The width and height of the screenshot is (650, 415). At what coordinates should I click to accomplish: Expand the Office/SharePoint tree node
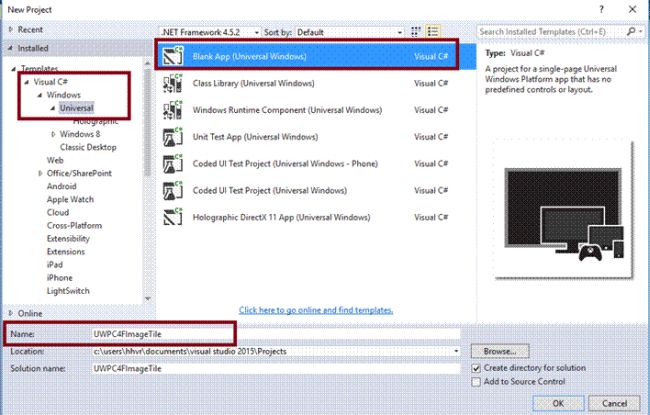click(40, 173)
